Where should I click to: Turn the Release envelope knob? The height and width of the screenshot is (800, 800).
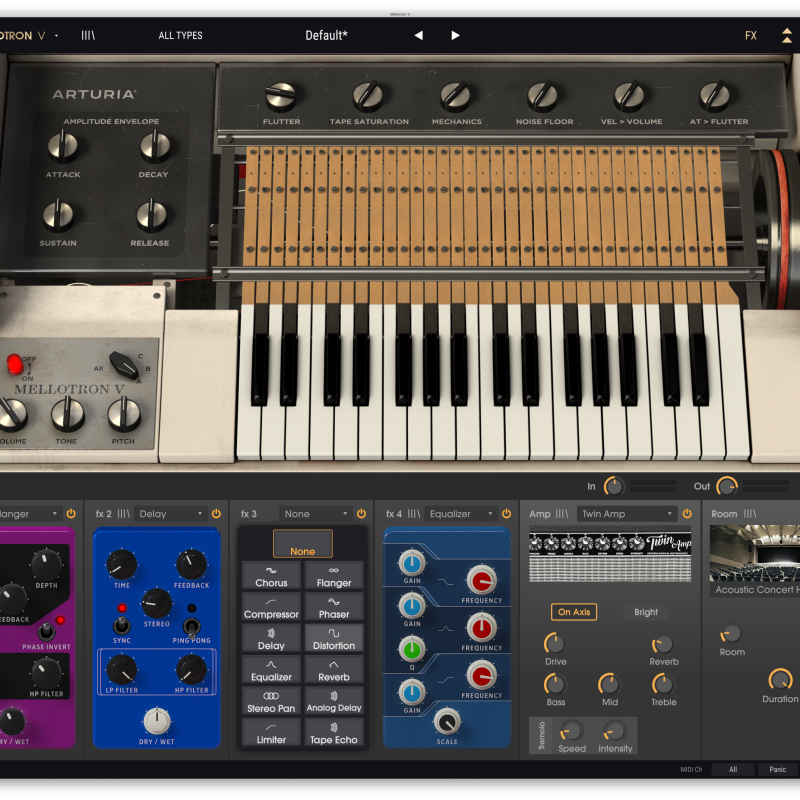click(x=151, y=216)
